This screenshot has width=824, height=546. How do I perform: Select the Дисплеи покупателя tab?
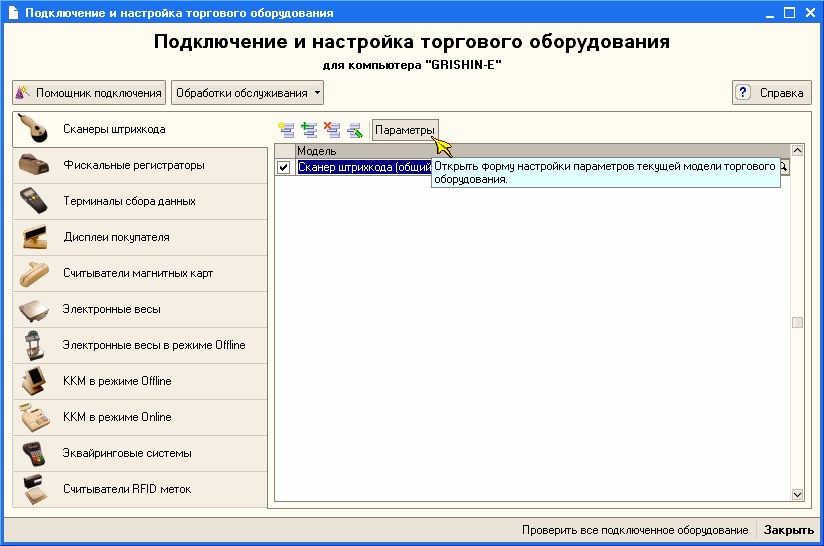point(116,237)
